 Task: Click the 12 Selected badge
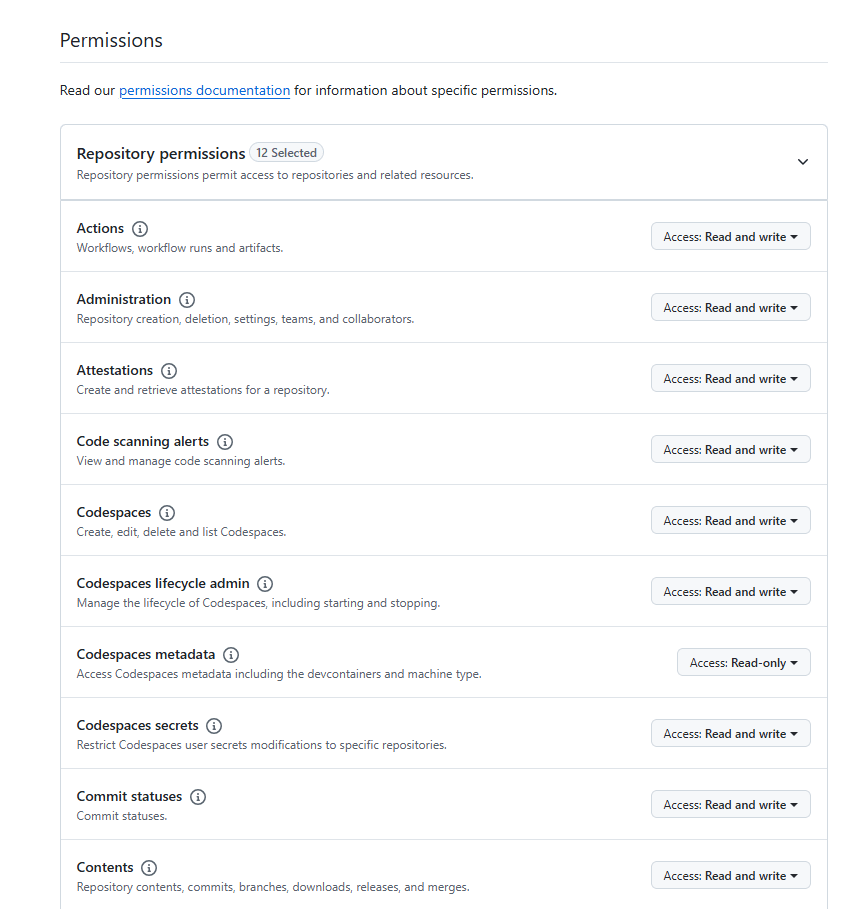[286, 153]
